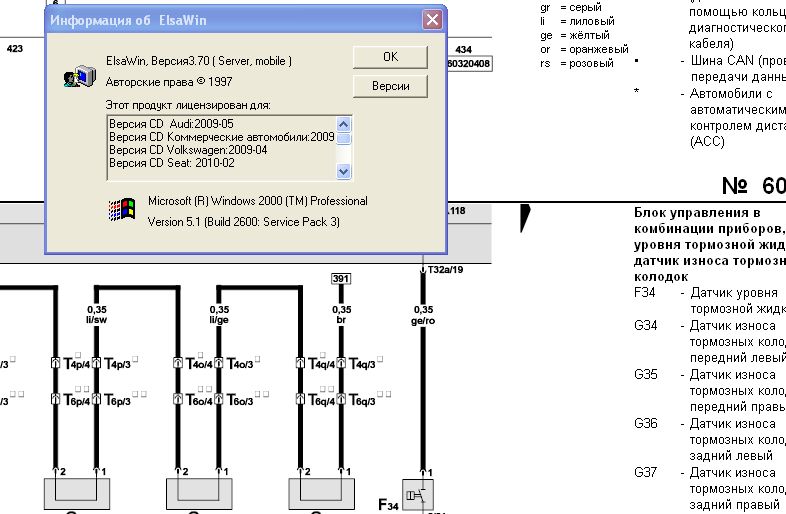Select "Версия CD Seat: 2010-02" row
This screenshot has height=514, width=786.
point(172,163)
